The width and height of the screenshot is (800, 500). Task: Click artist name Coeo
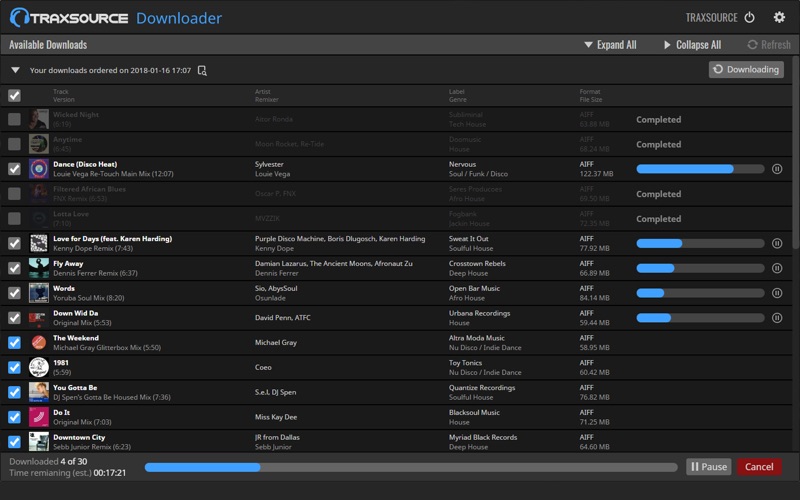pos(263,367)
